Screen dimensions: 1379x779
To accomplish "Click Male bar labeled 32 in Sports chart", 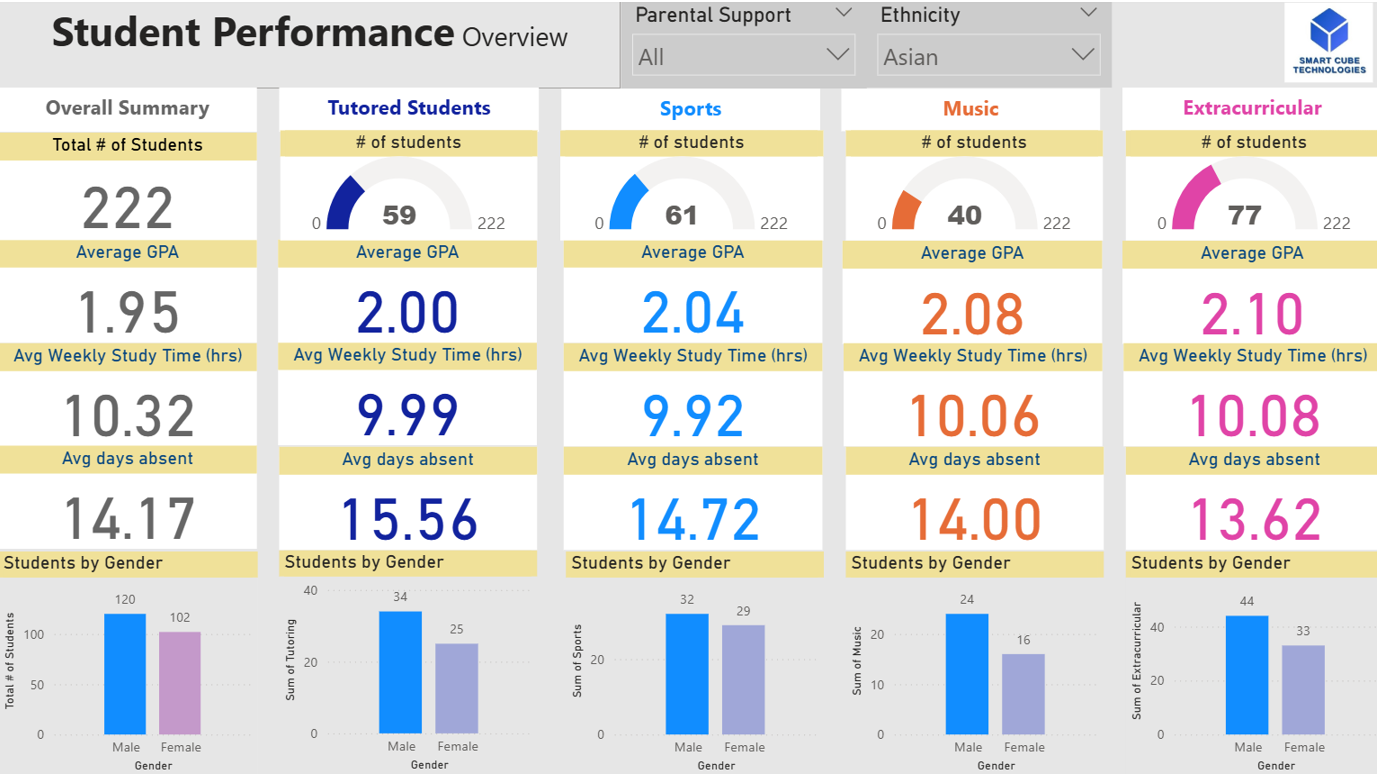I will 687,674.
